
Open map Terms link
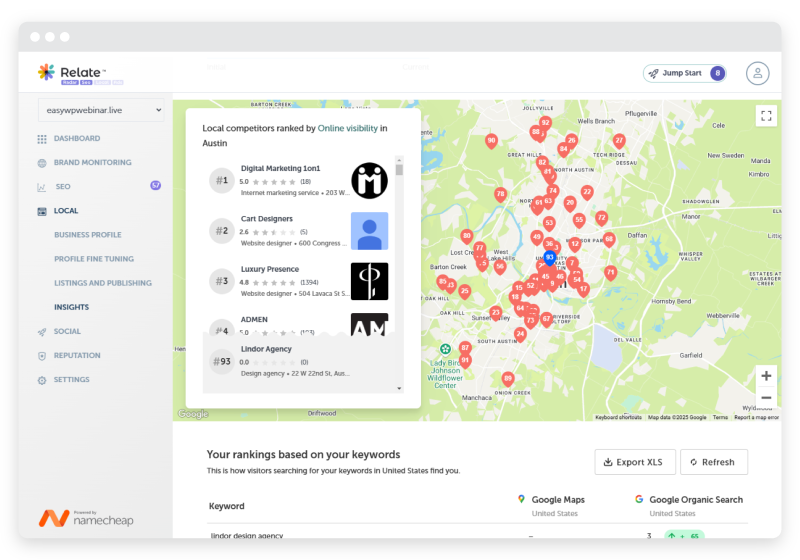point(720,417)
